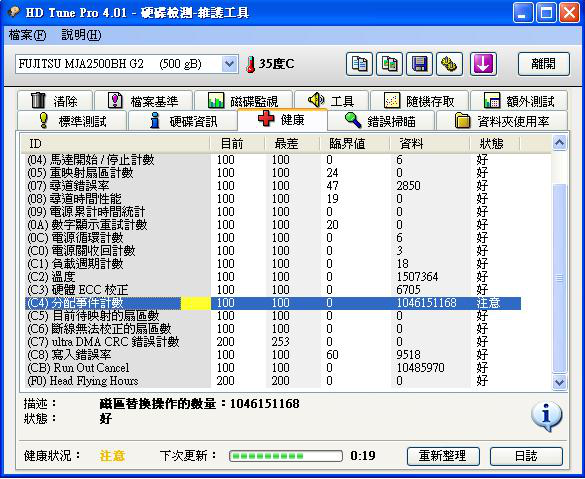This screenshot has width=585, height=479.
Task: Click the scrollbar down arrow in attribute list
Action: click(x=559, y=382)
